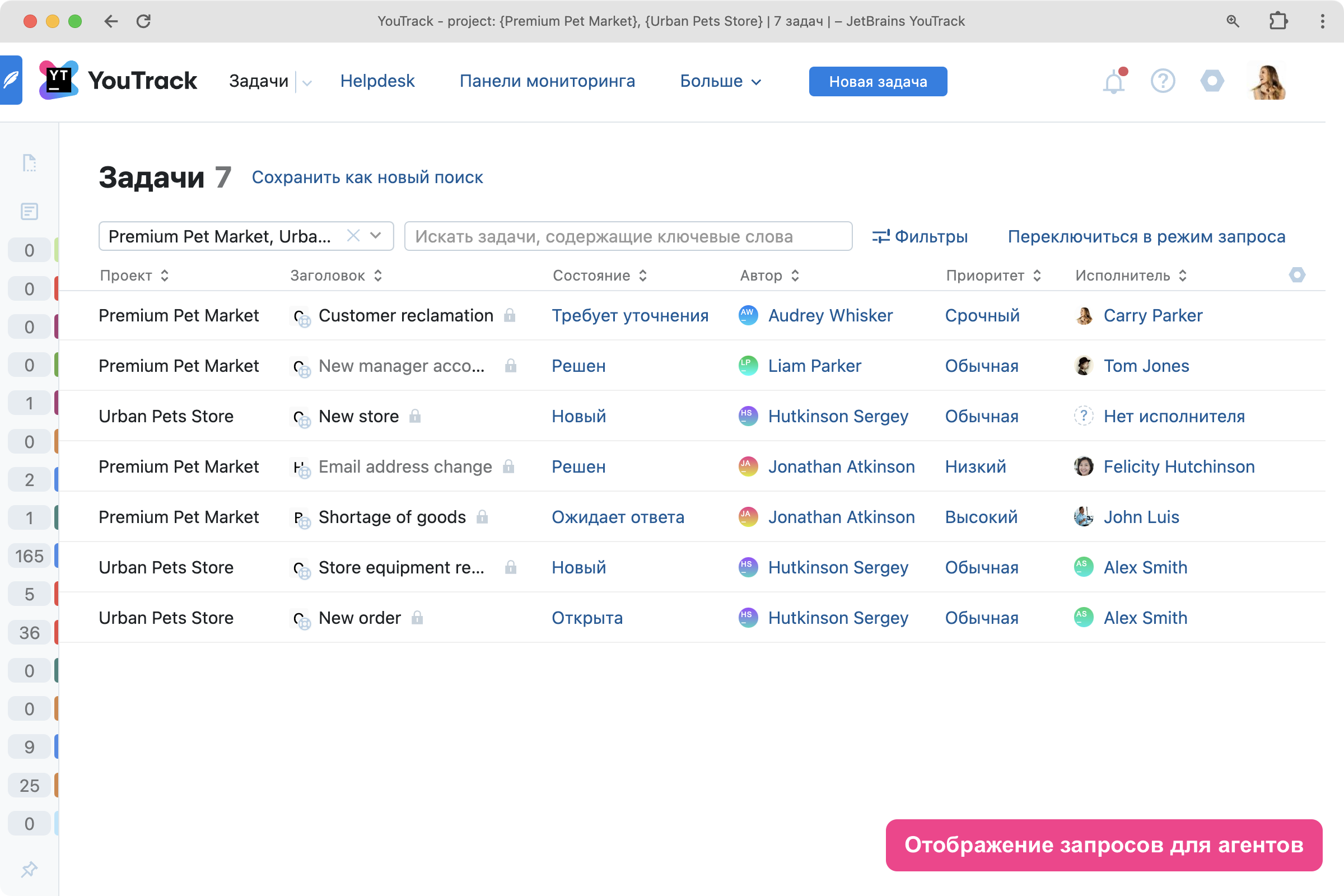This screenshot has width=1344, height=896.
Task: Expand the project selector dropdown
Action: 376,236
